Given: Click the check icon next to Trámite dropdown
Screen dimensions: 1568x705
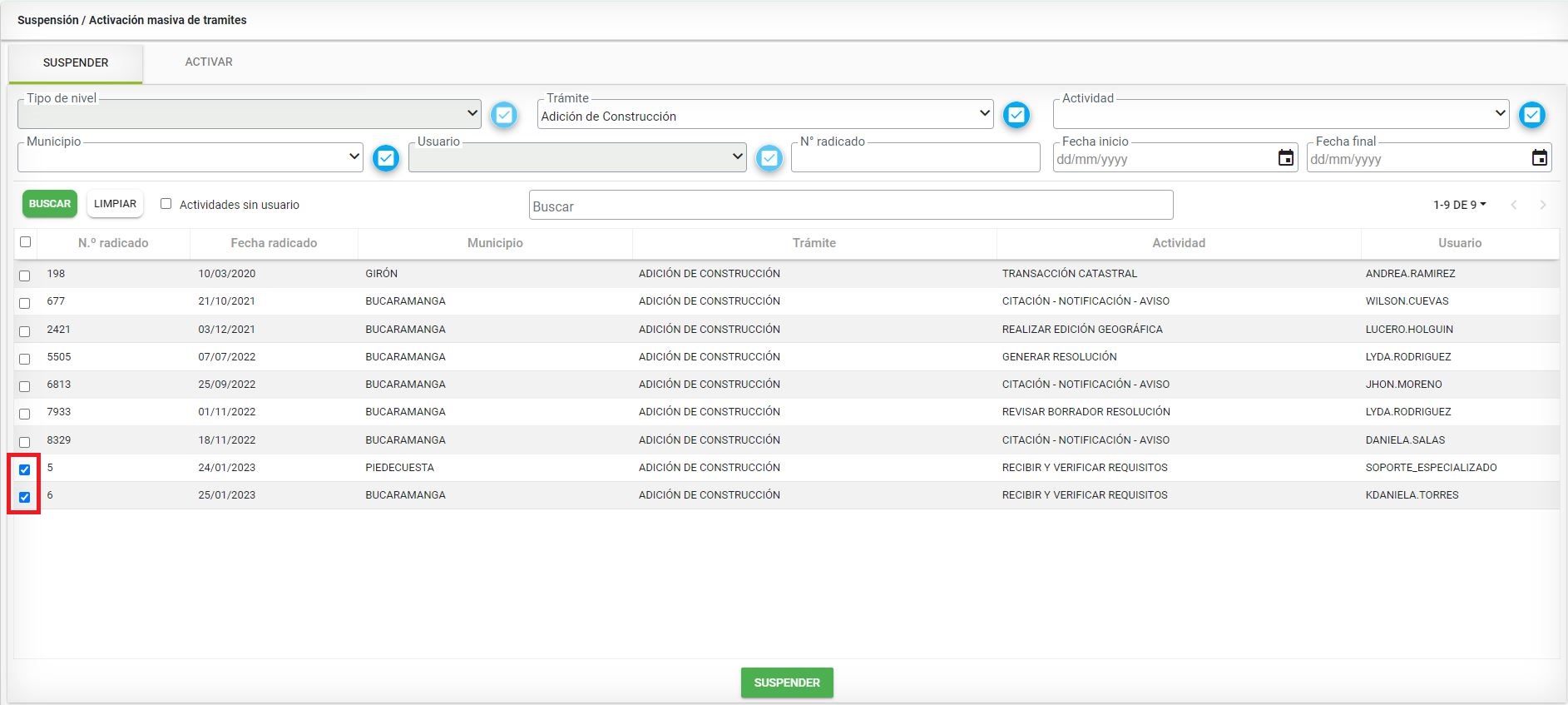Looking at the screenshot, I should 1016,115.
